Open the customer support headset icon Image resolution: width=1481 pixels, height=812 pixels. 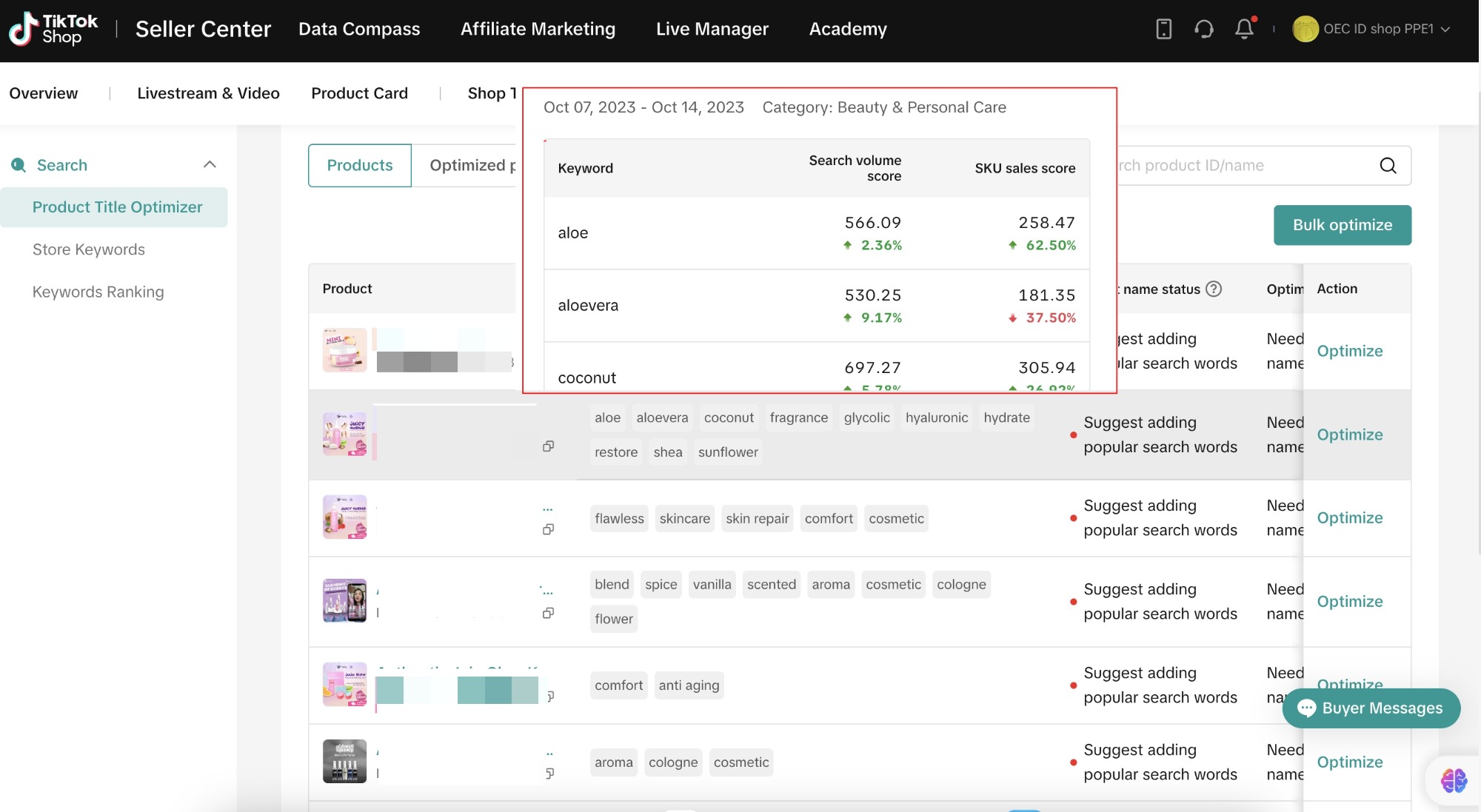click(x=1204, y=29)
